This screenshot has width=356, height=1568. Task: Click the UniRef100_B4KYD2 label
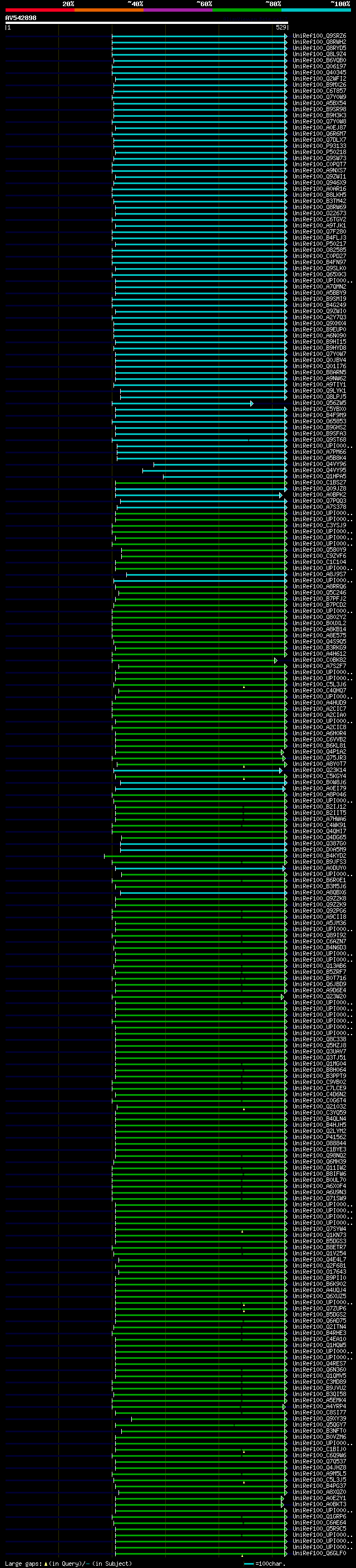319,855
